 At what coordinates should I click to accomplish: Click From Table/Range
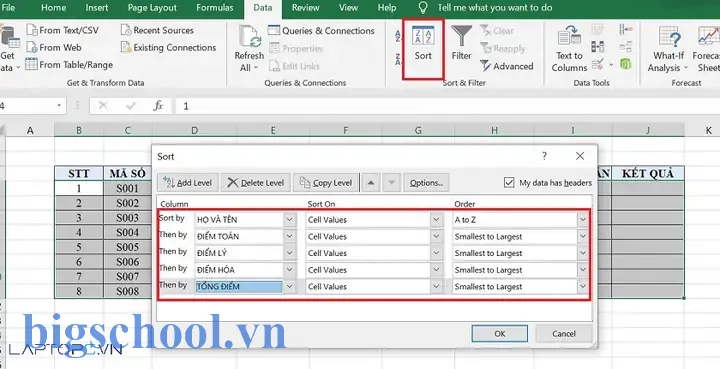coord(69,65)
